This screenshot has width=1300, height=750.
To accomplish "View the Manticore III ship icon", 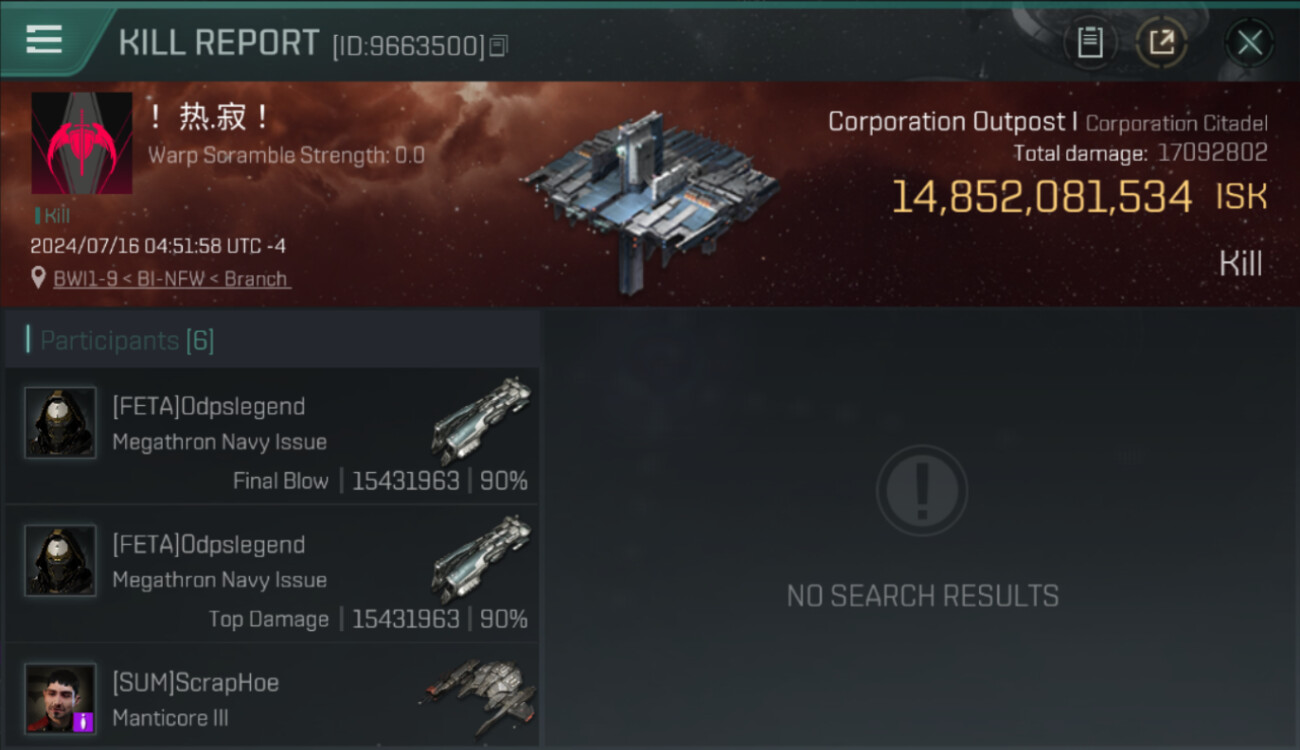I will 480,696.
